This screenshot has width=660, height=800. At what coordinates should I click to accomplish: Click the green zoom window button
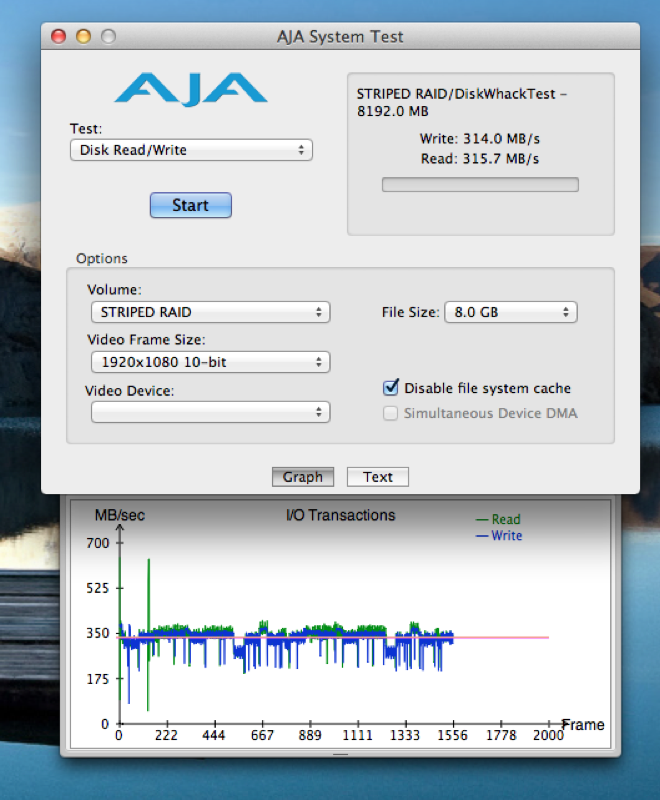pyautogui.click(x=107, y=37)
